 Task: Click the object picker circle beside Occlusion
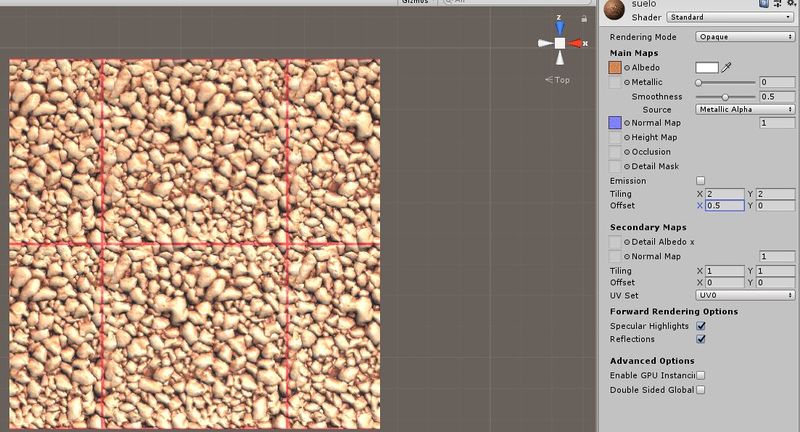point(627,152)
